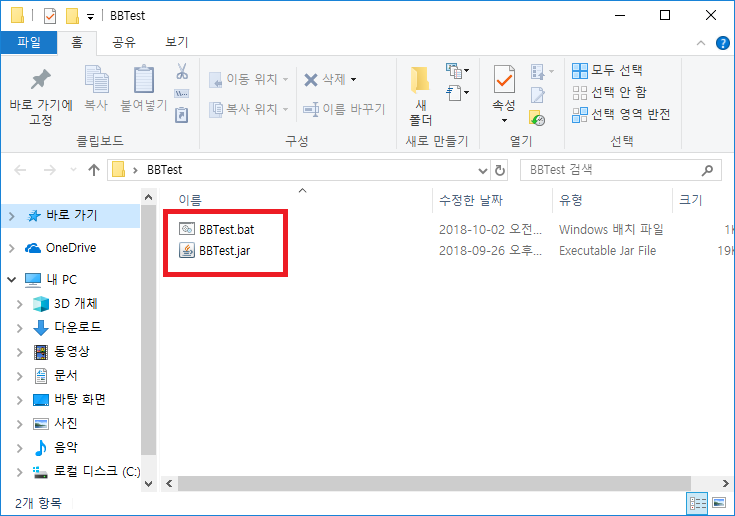735x516 pixels.
Task: Click the refresh button beside address bar
Action: point(500,170)
